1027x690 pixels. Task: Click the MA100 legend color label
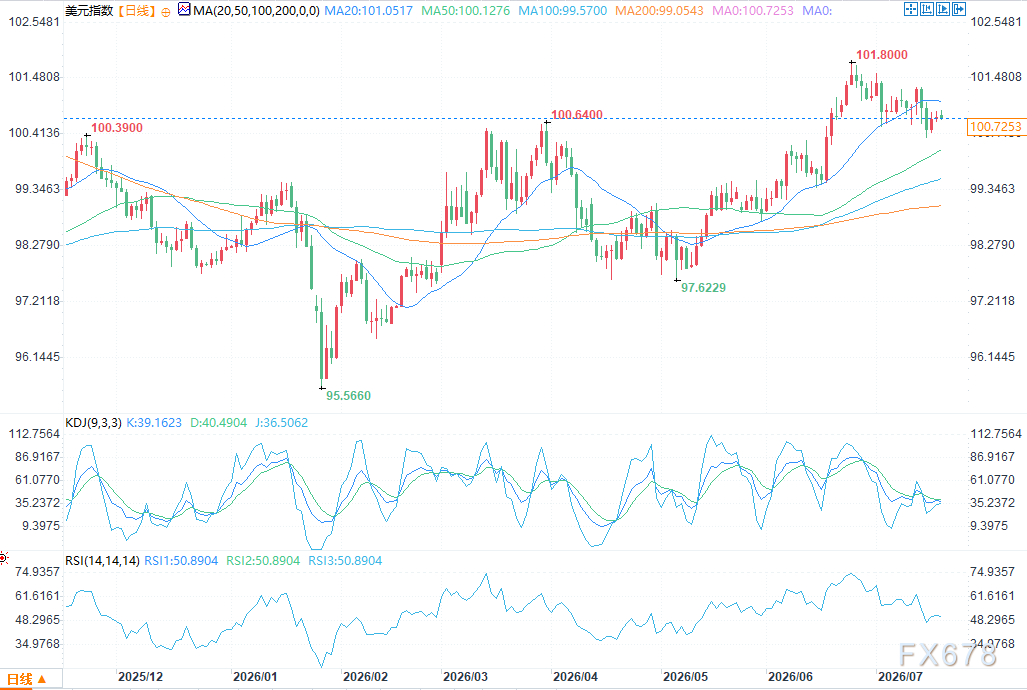[x=563, y=10]
